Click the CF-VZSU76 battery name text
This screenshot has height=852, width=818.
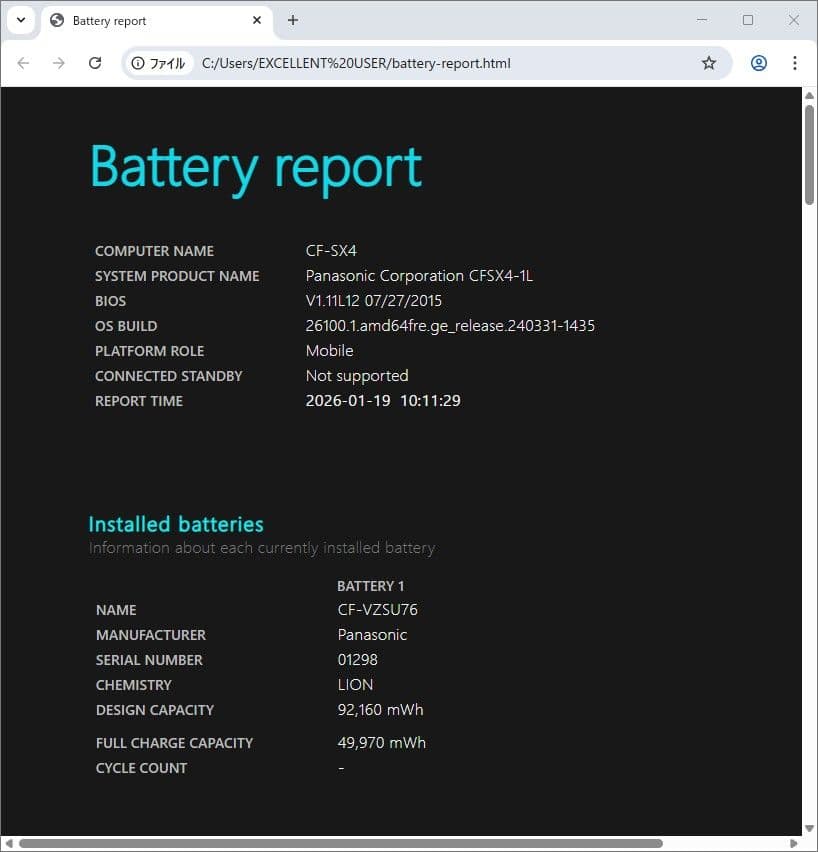pos(377,609)
